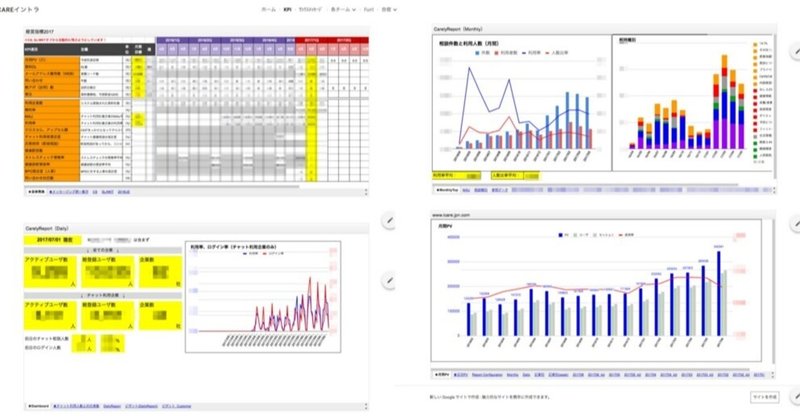Click the チャット利用企業 section header bar
Screen dimensions: 800x419
tap(103, 295)
